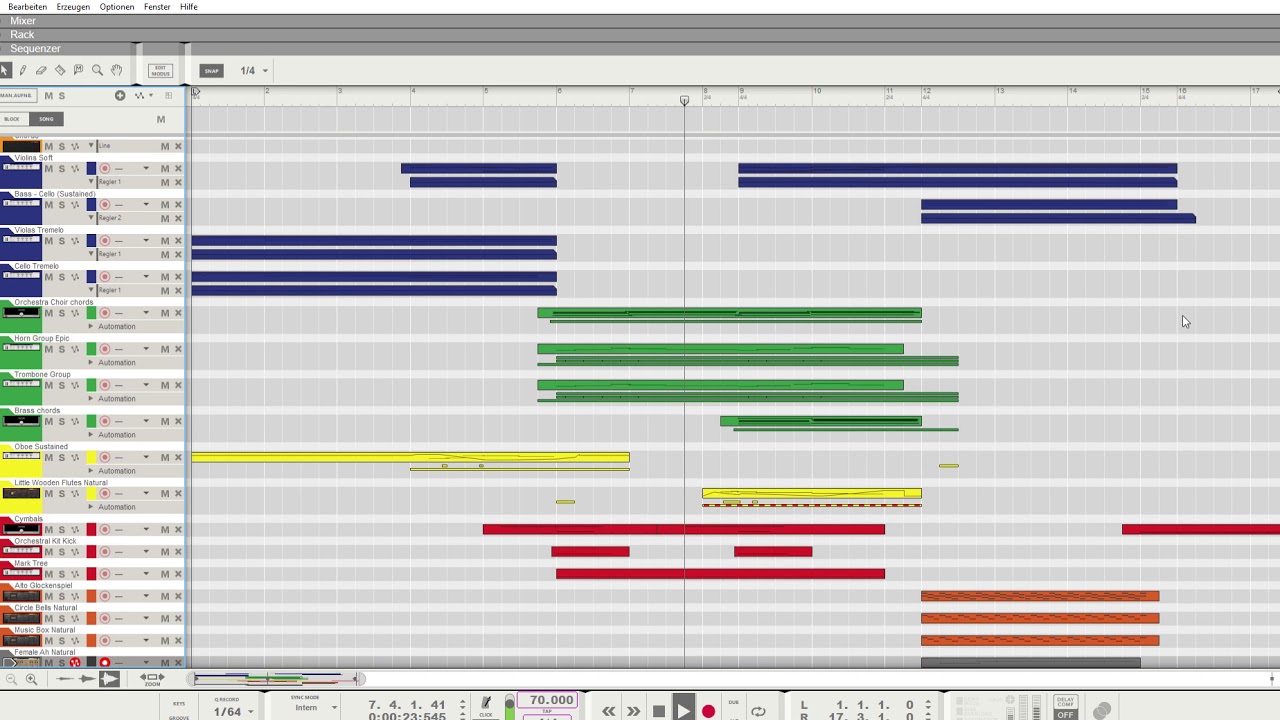Viewport: 1280px width, 720px height.
Task: Click the horizontal song navigator scrollbar
Action: [x=277, y=679]
